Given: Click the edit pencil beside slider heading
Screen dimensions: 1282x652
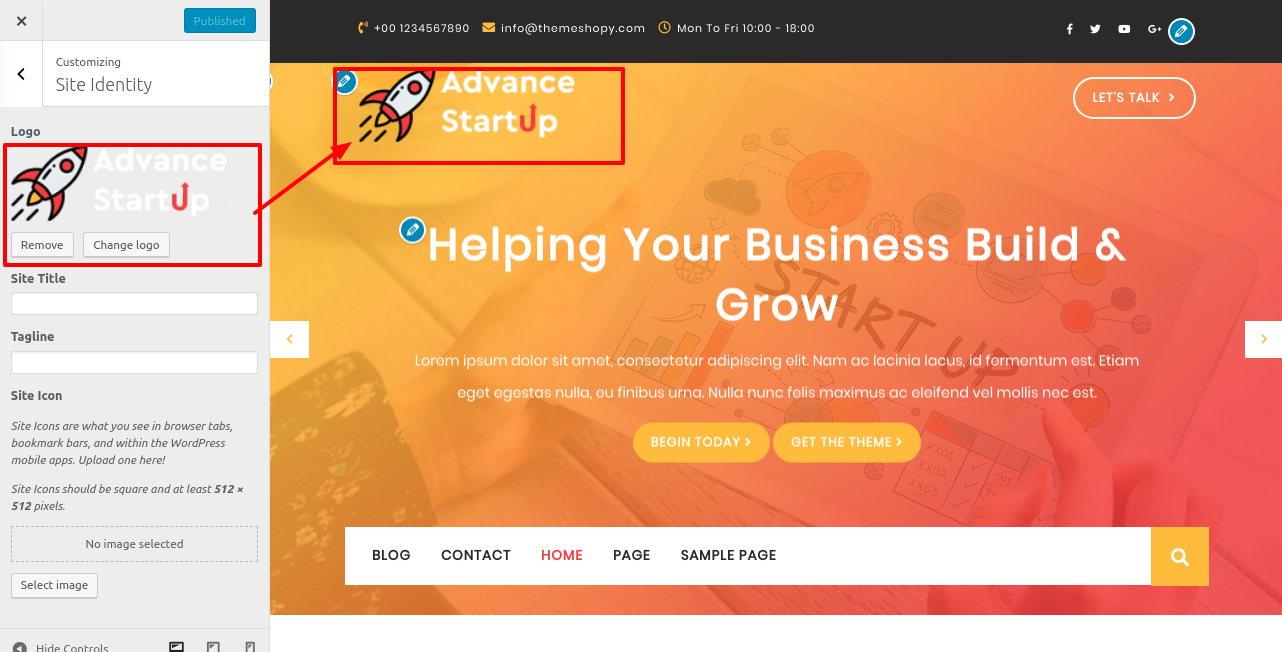Looking at the screenshot, I should coord(412,230).
